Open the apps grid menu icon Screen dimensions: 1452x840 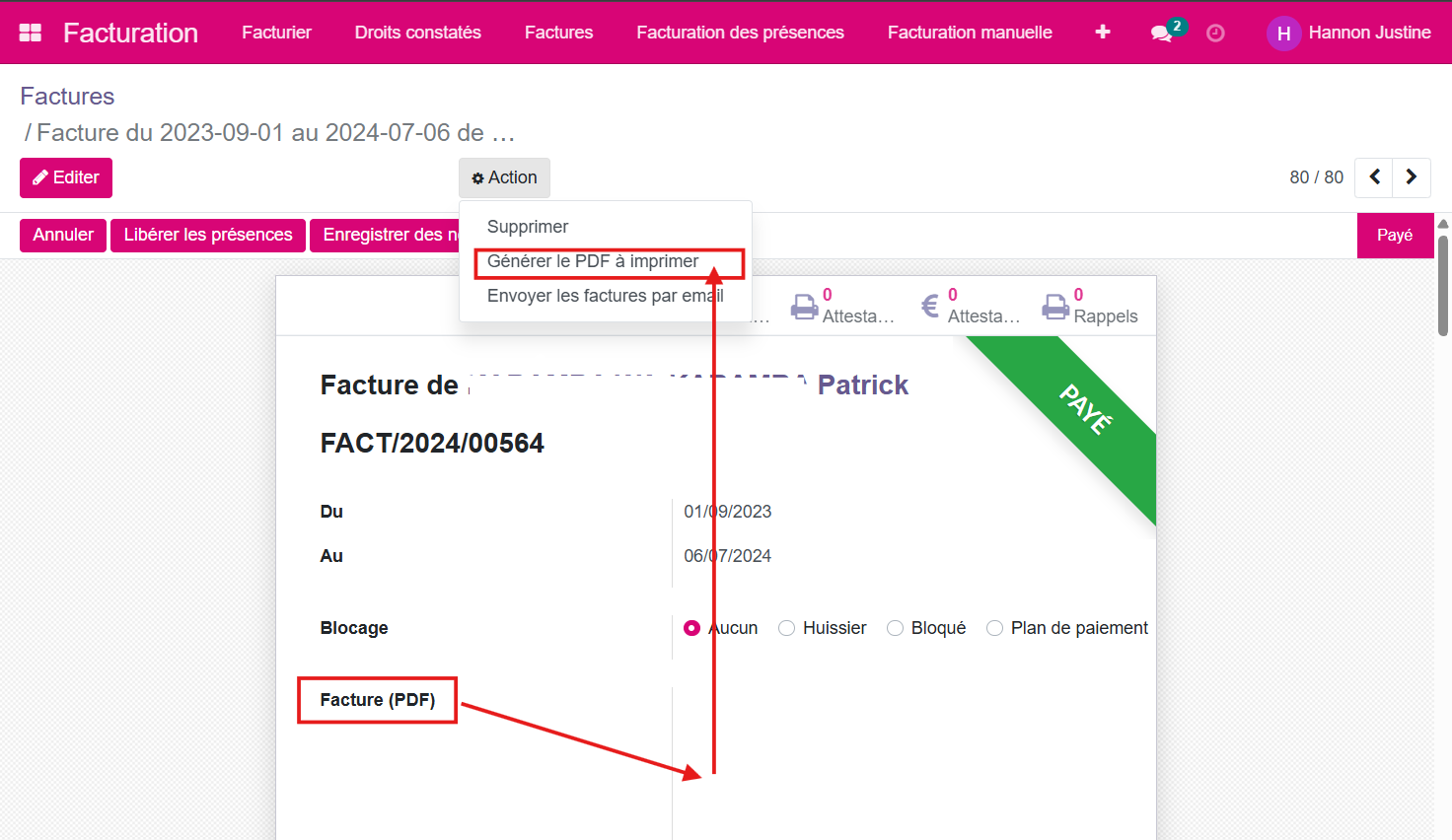pyautogui.click(x=31, y=33)
